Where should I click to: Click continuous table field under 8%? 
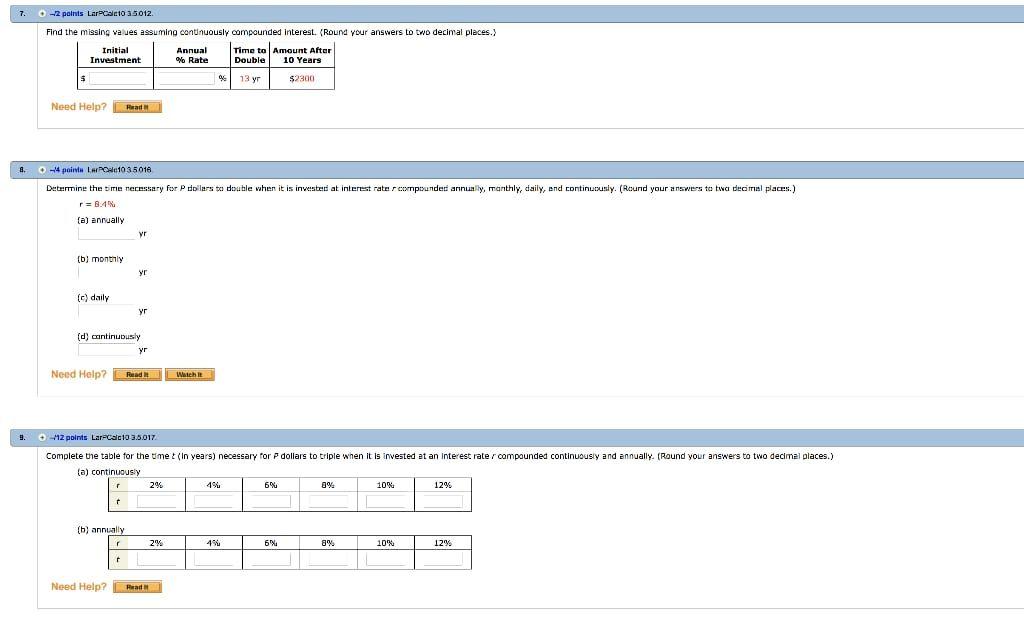click(328, 501)
